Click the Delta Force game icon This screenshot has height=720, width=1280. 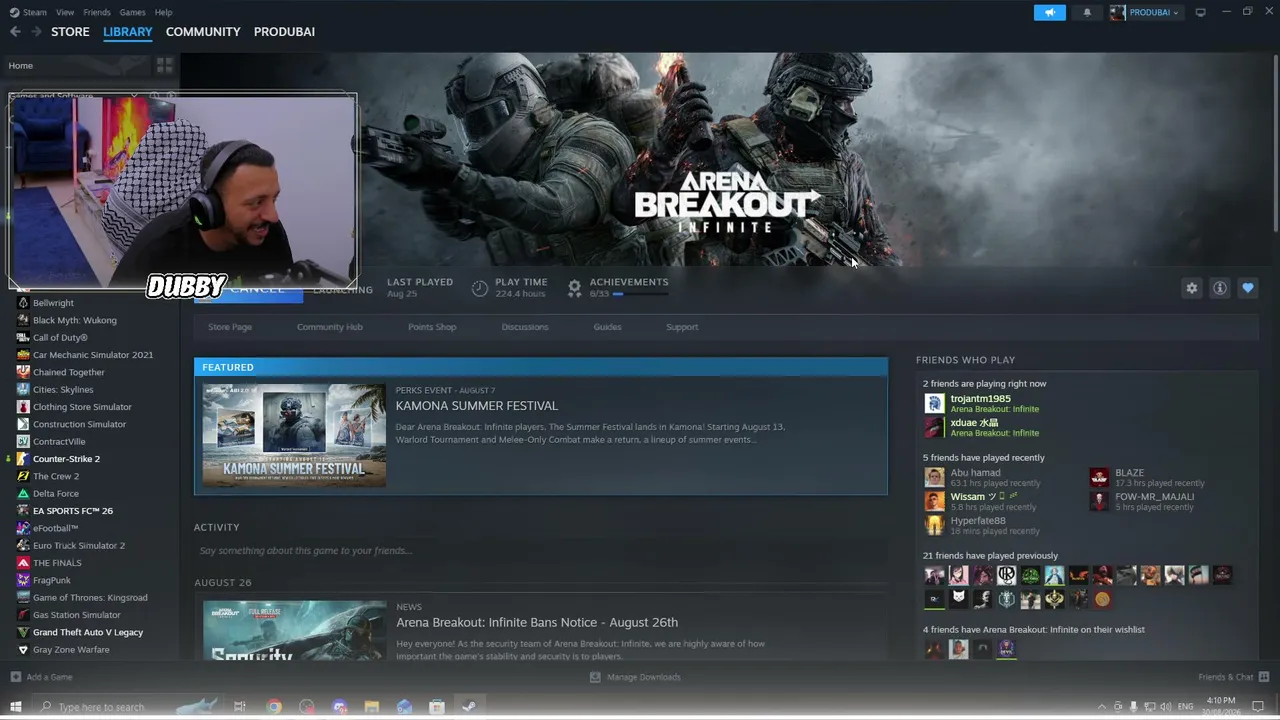tap(23, 494)
